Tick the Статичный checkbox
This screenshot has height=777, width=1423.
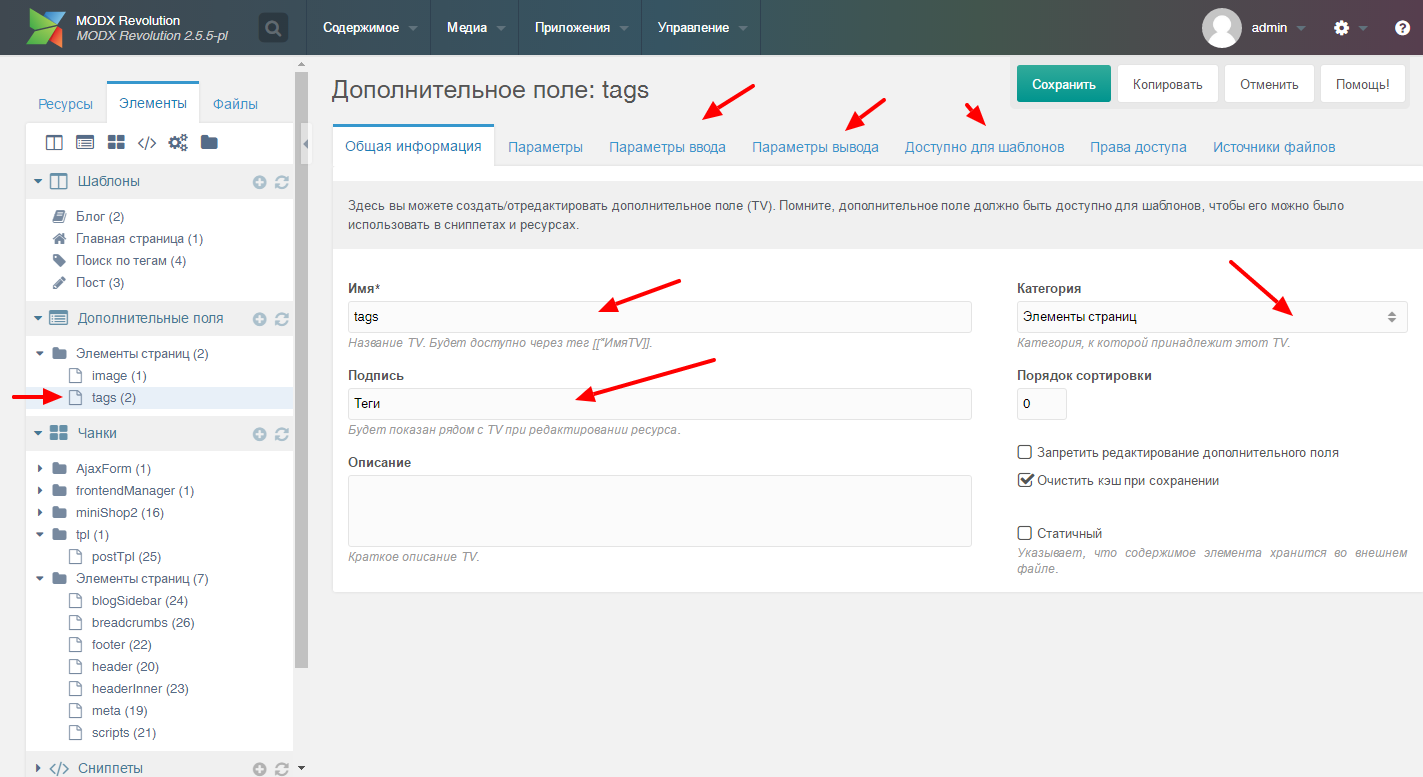(1024, 533)
